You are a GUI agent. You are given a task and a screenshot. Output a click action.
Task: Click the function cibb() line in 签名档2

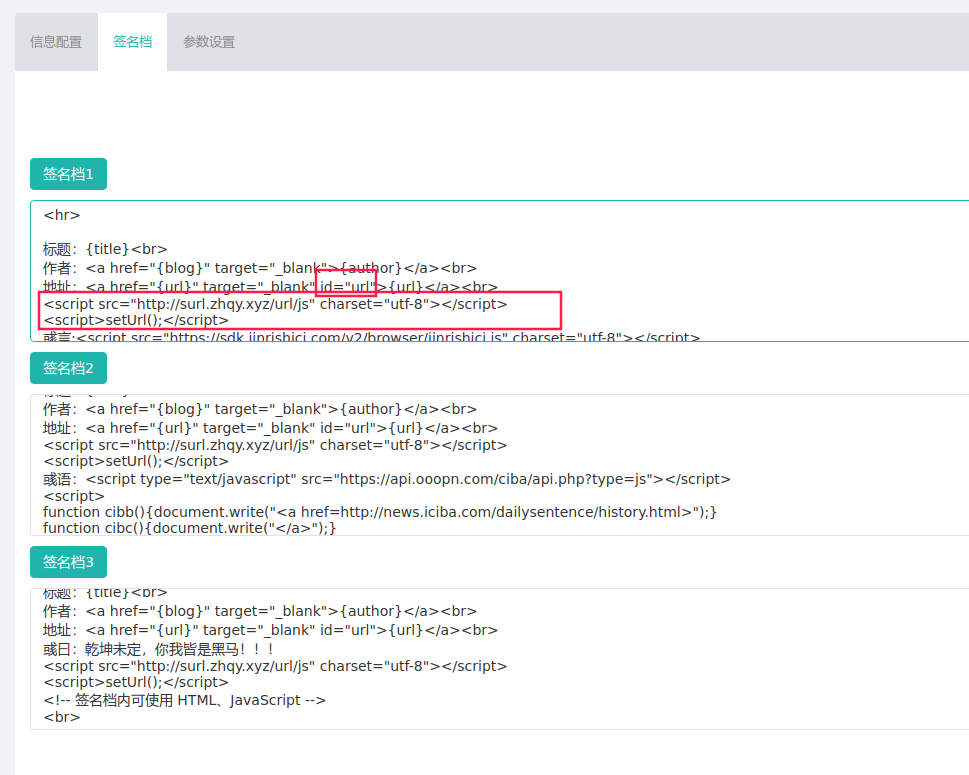click(380, 512)
